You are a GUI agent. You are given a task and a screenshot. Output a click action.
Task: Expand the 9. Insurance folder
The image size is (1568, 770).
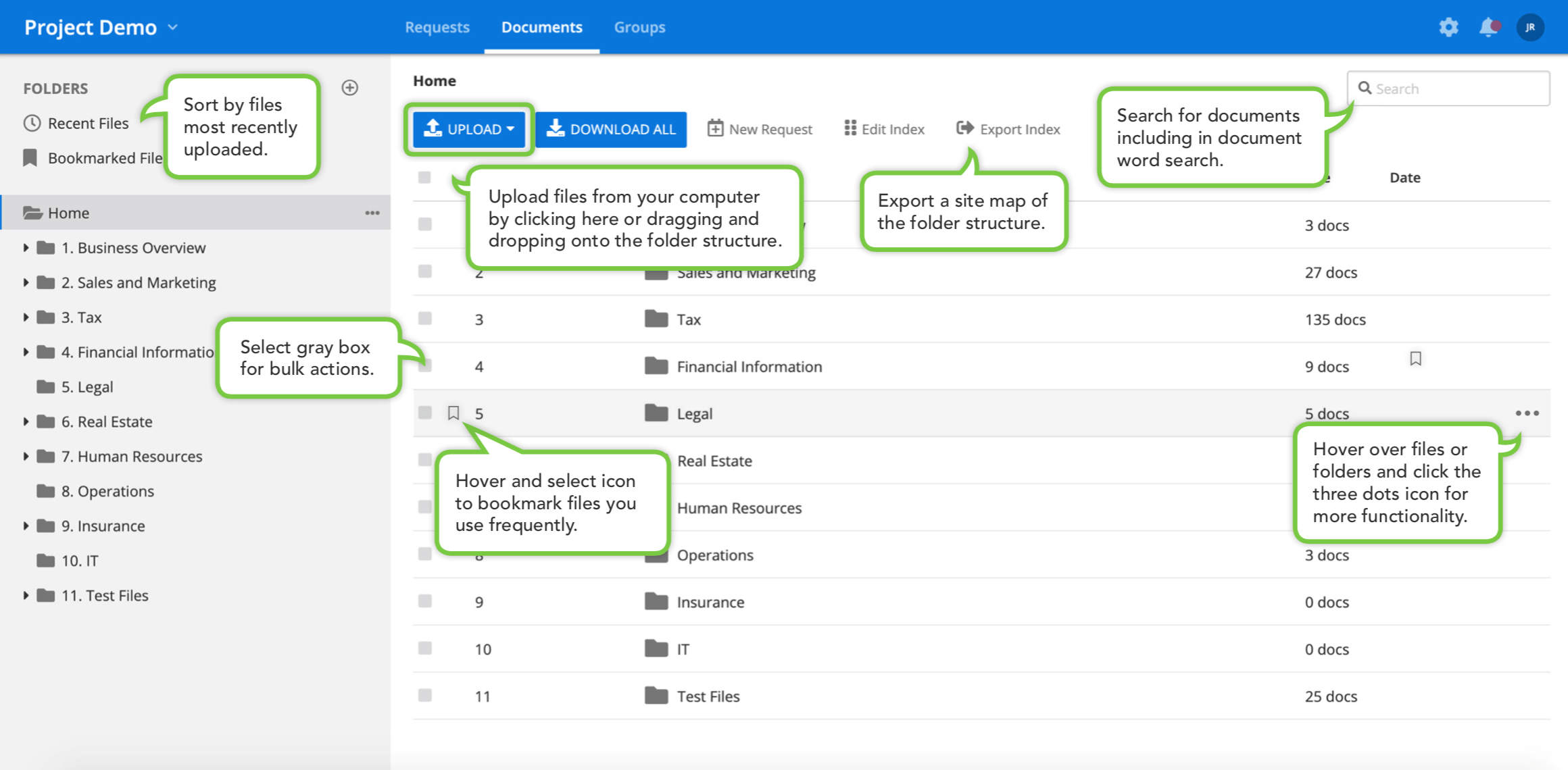coord(26,526)
